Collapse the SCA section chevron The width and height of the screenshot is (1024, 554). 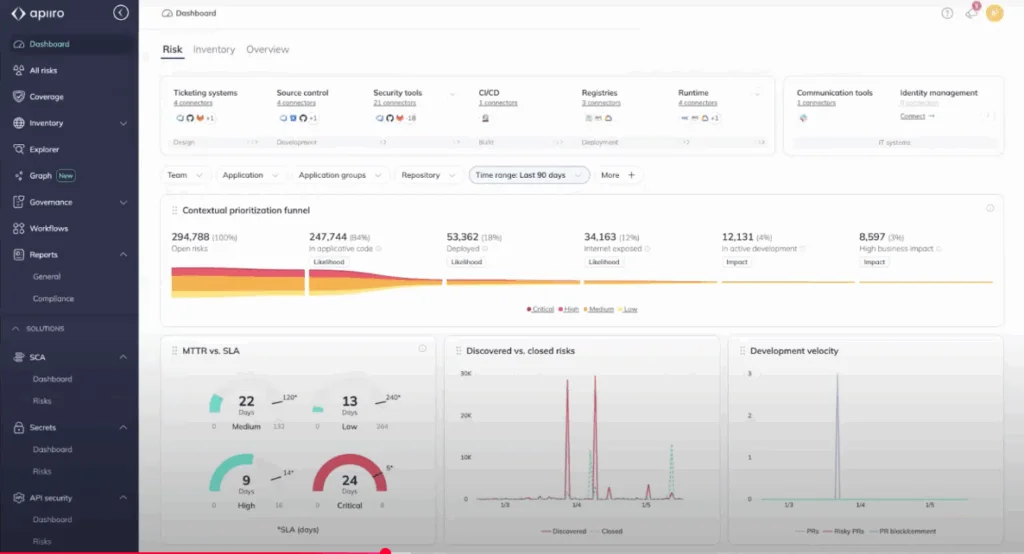[x=123, y=357]
